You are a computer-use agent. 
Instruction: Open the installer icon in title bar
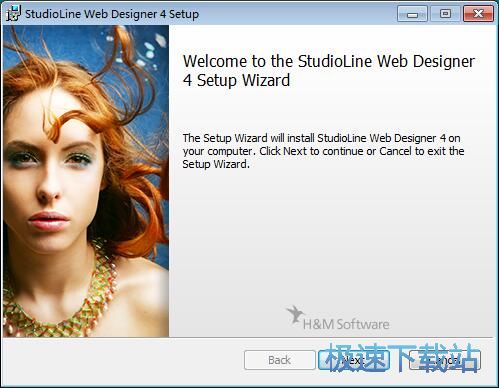[x=13, y=14]
